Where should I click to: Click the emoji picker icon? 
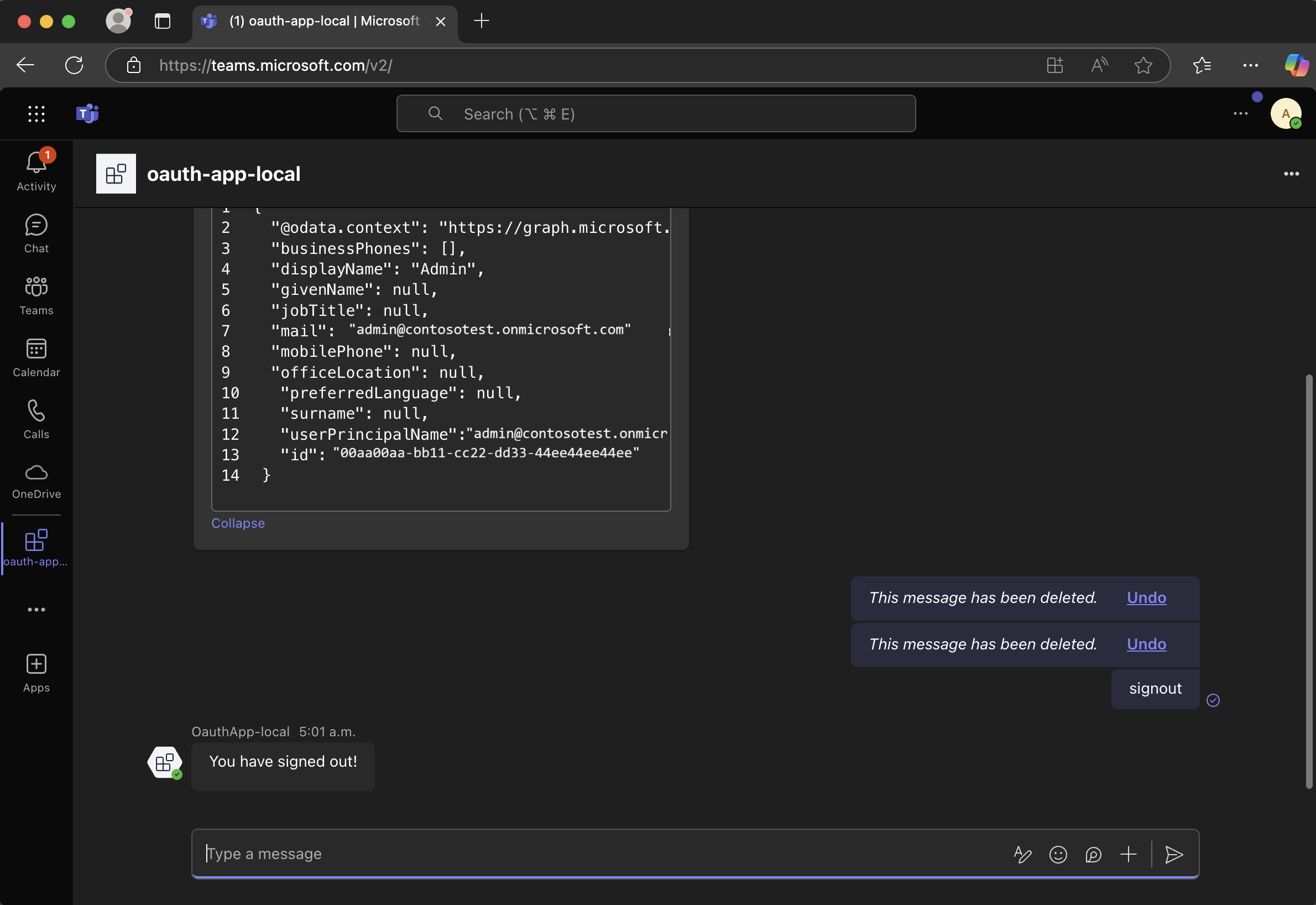click(x=1058, y=854)
